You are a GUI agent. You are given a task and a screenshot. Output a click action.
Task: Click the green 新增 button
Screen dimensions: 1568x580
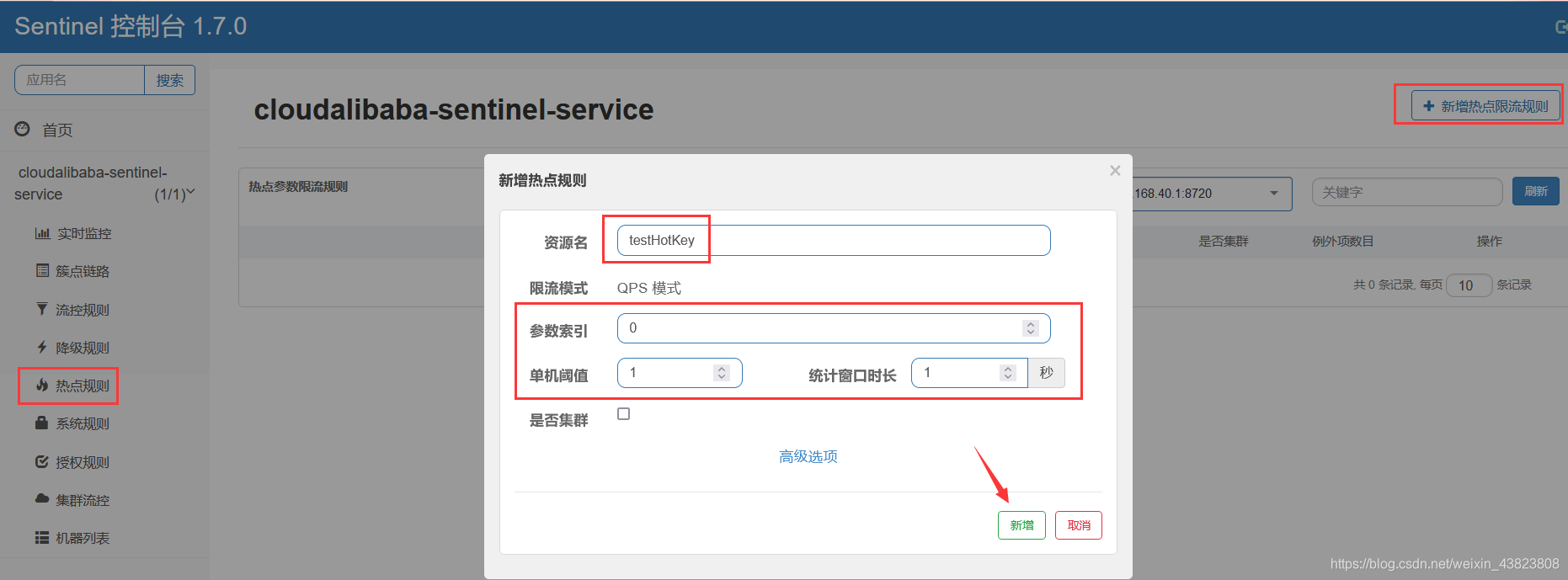tap(1021, 525)
